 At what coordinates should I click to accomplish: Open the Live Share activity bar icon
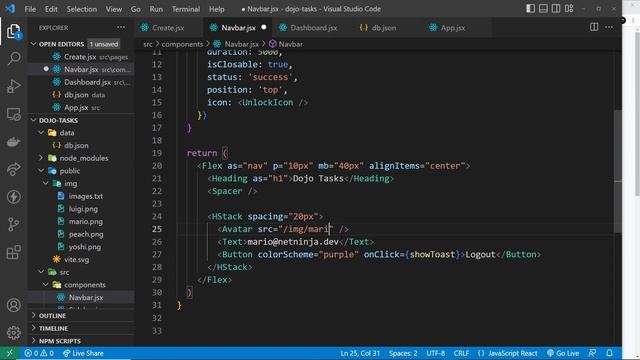coord(13,169)
